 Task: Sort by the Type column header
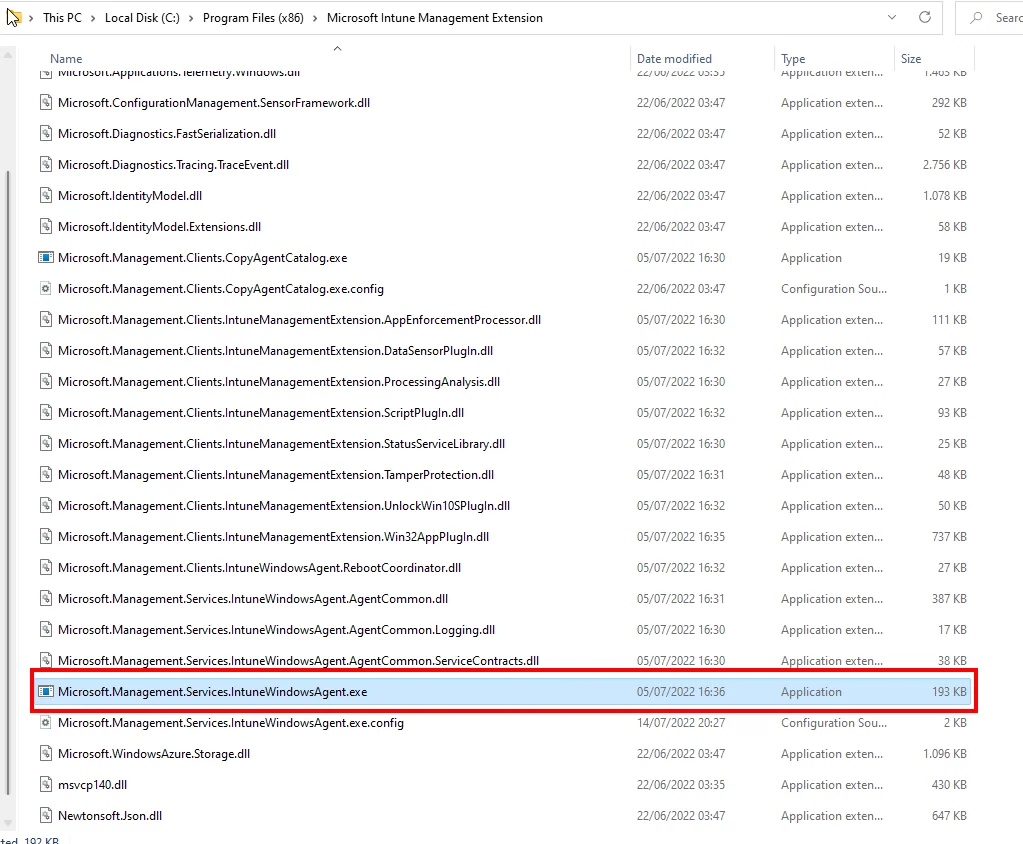(793, 59)
